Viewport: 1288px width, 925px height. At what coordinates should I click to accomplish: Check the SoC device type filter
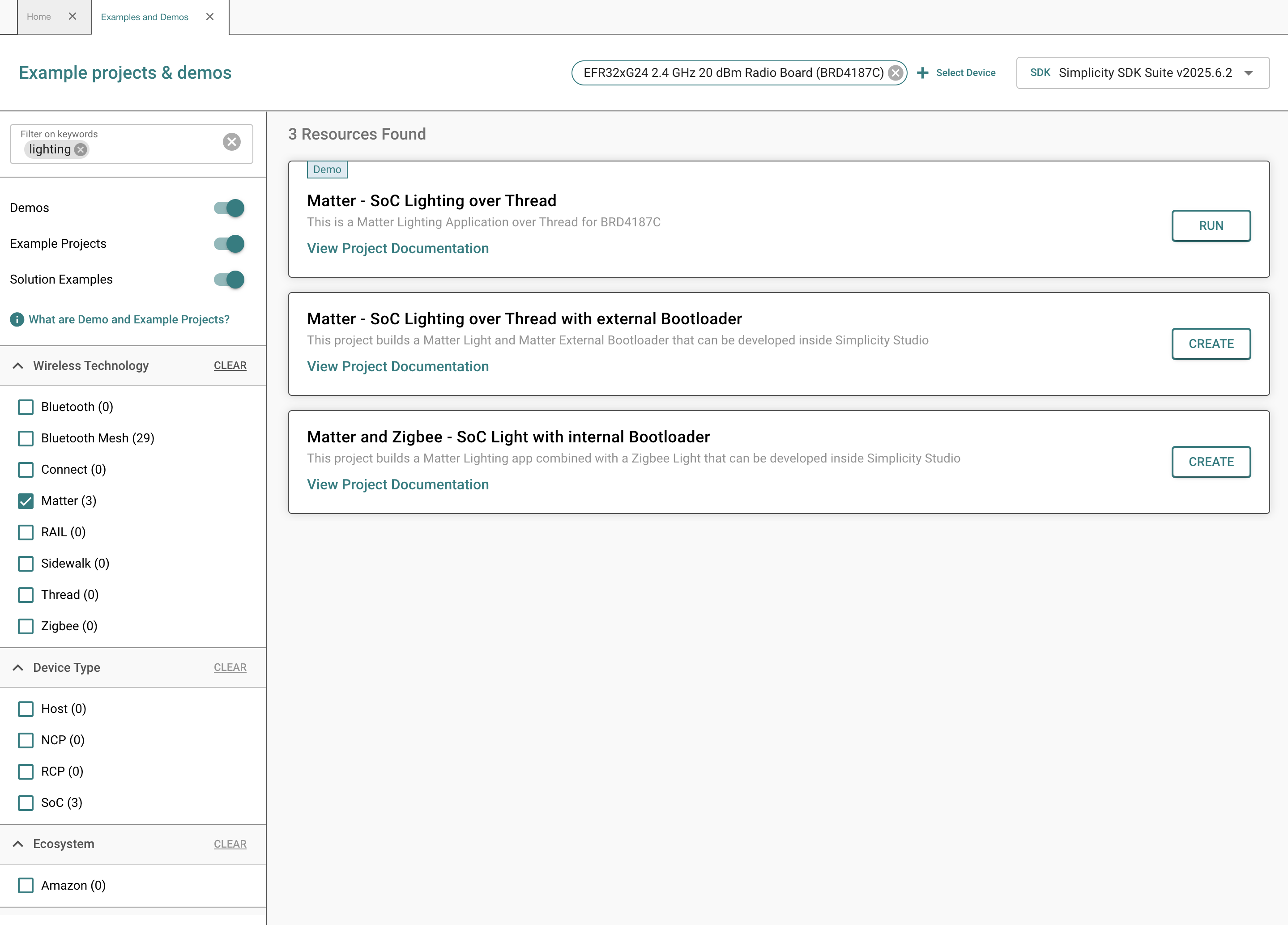tap(26, 803)
